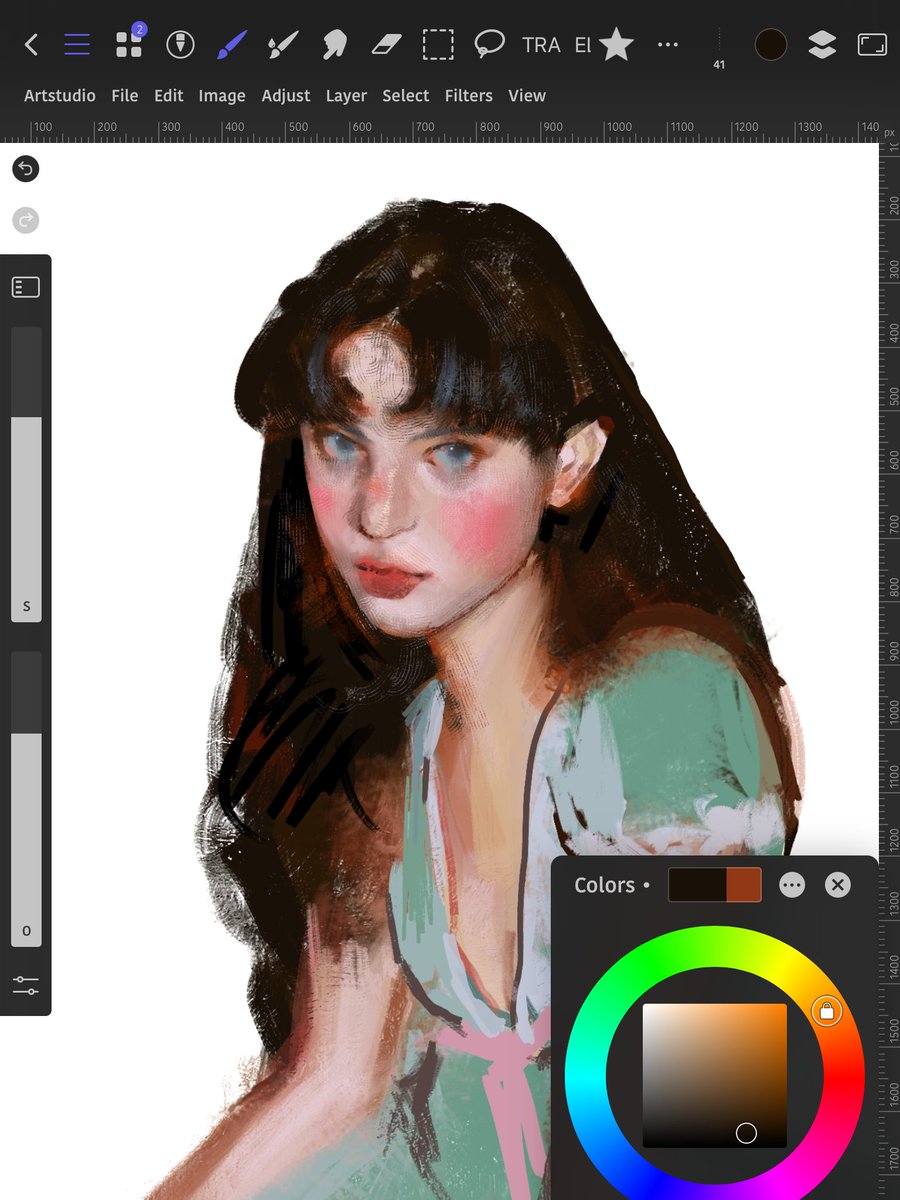This screenshot has width=900, height=1200.
Task: Open the Layers panel
Action: coord(822,44)
